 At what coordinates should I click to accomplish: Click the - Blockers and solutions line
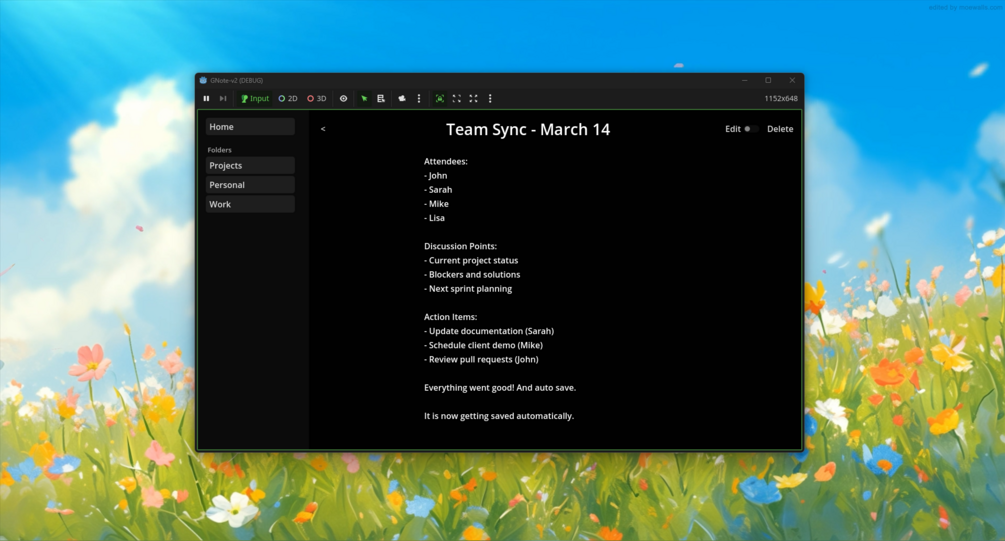[472, 274]
